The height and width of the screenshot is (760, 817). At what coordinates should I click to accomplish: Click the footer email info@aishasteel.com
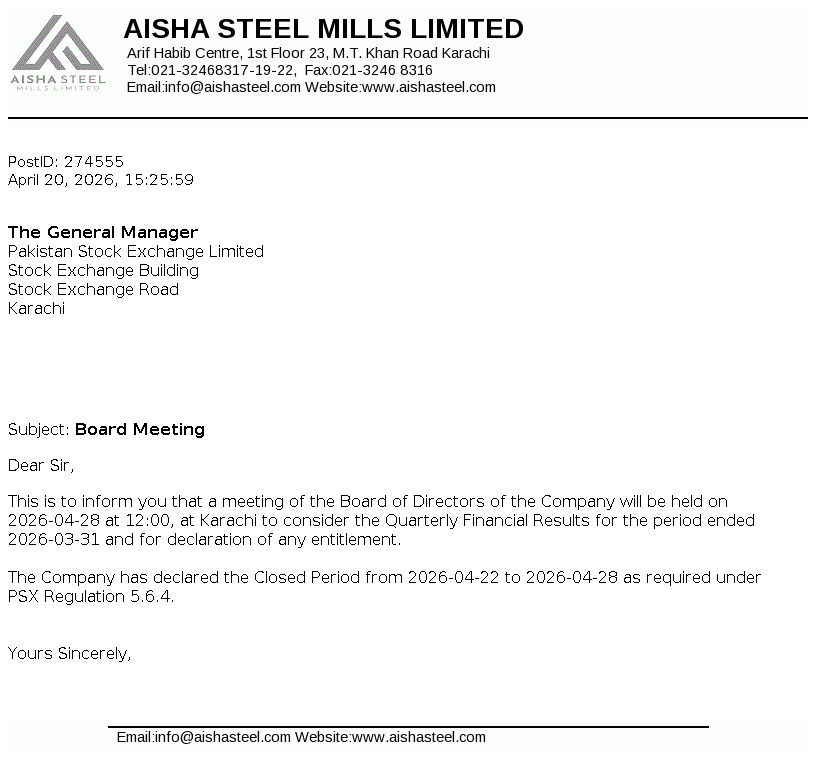[x=222, y=737]
